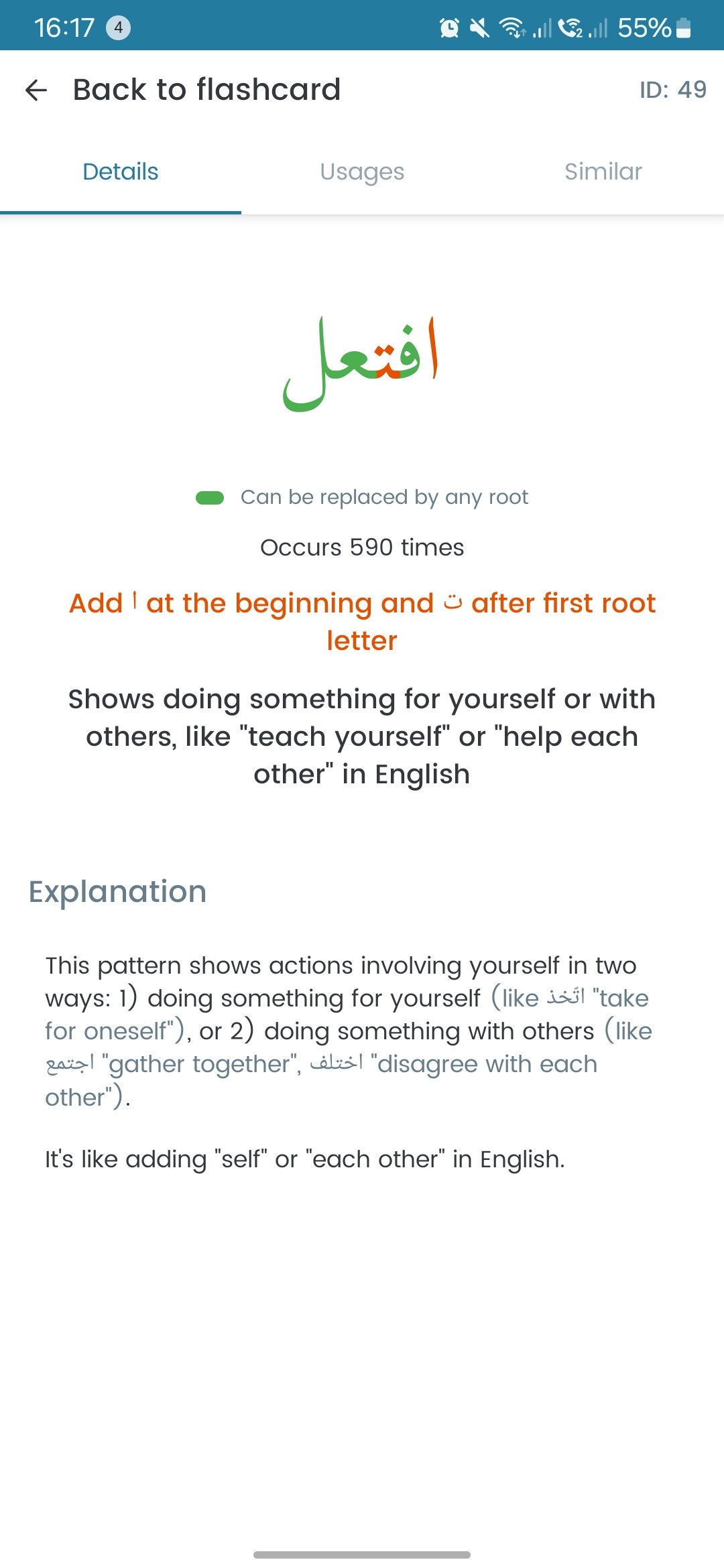Tap Can be replaced by any root
The image size is (724, 1568).
point(384,497)
